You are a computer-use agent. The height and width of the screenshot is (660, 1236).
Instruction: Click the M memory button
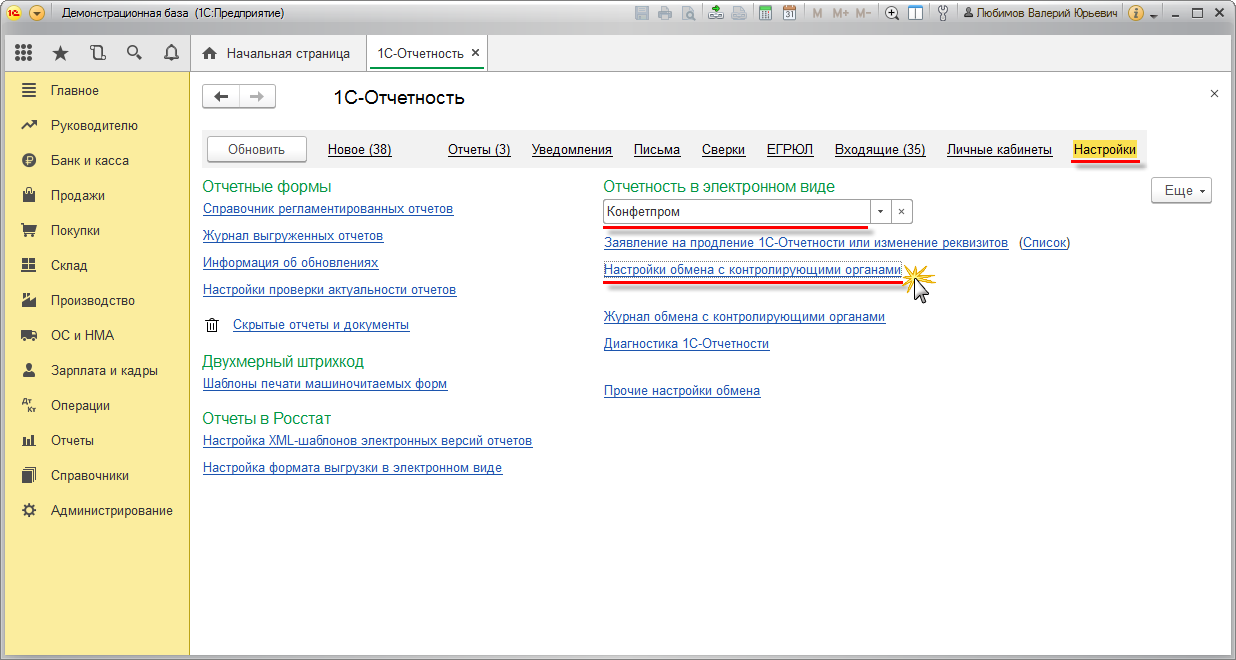pyautogui.click(x=818, y=13)
